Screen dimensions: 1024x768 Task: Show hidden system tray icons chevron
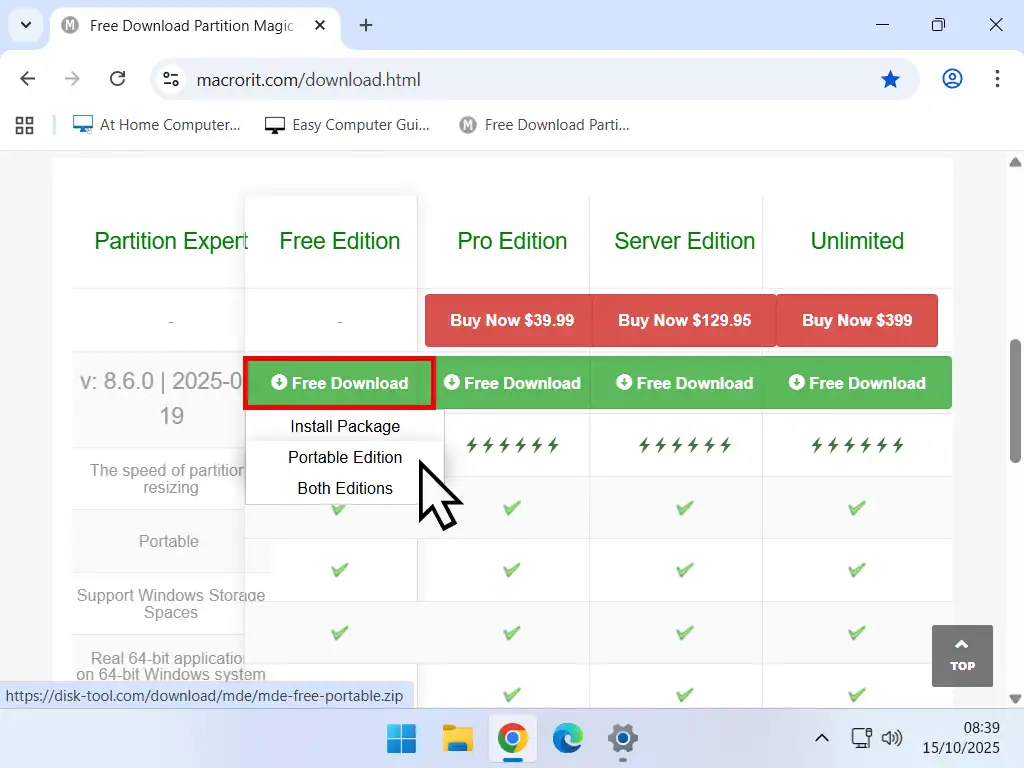(821, 738)
